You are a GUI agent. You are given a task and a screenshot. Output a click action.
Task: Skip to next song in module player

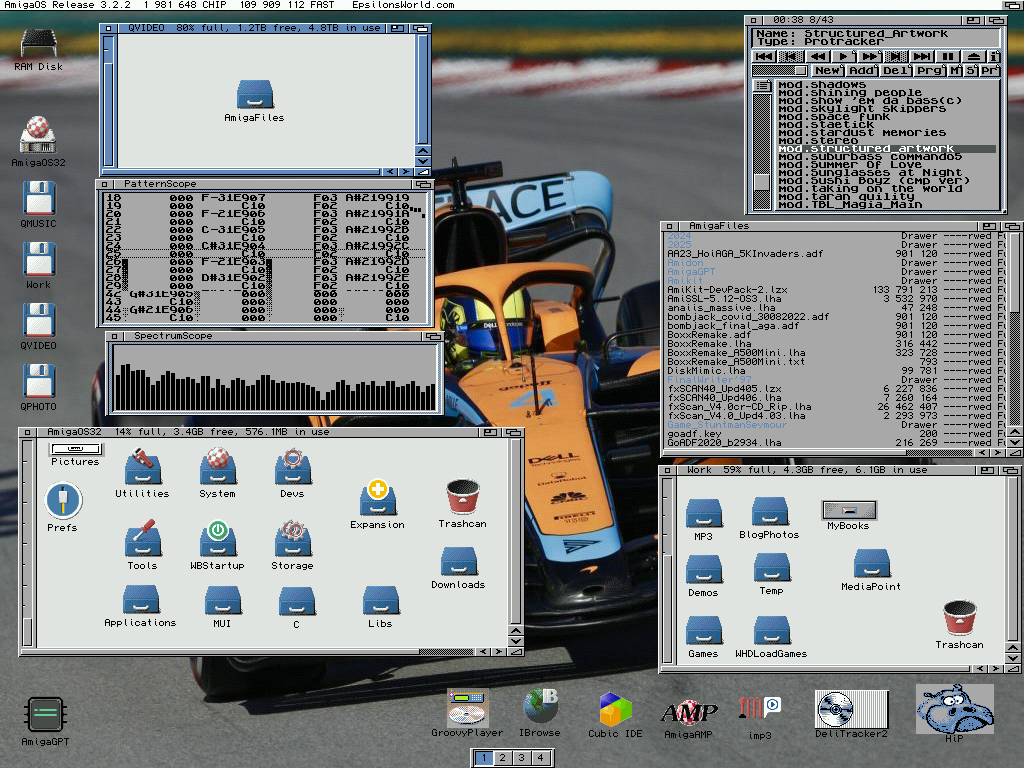921,57
